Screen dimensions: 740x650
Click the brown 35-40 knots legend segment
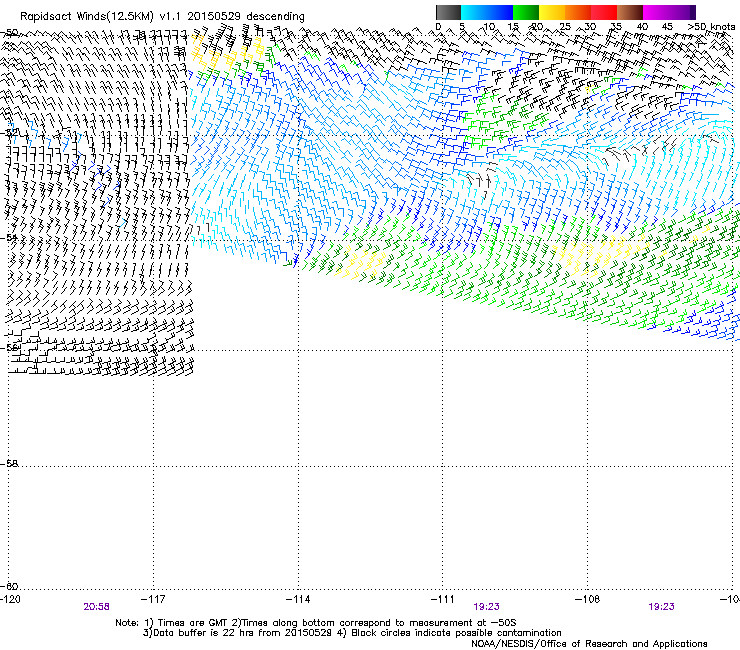point(630,12)
